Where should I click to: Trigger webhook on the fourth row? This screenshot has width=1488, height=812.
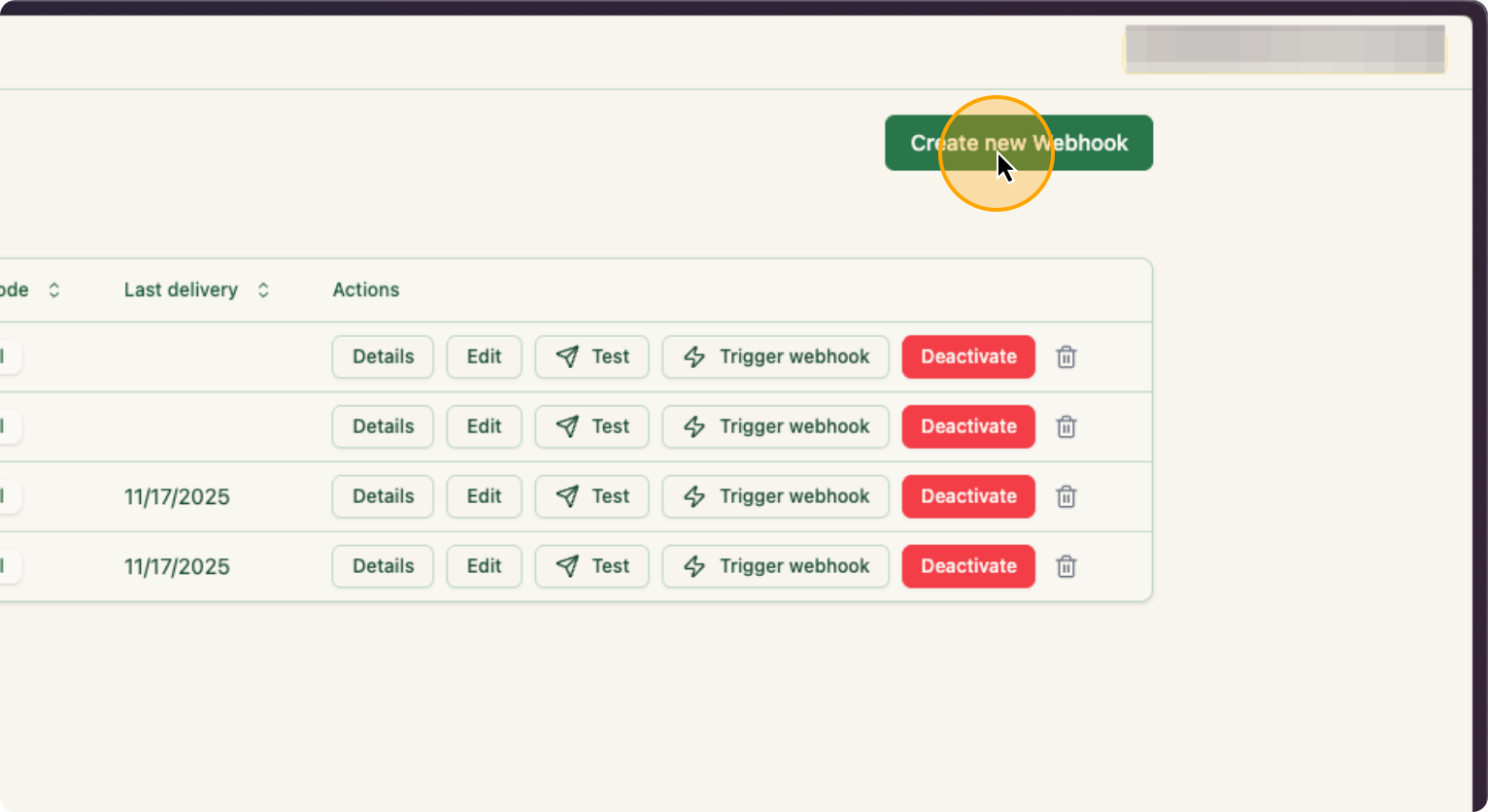coord(775,566)
